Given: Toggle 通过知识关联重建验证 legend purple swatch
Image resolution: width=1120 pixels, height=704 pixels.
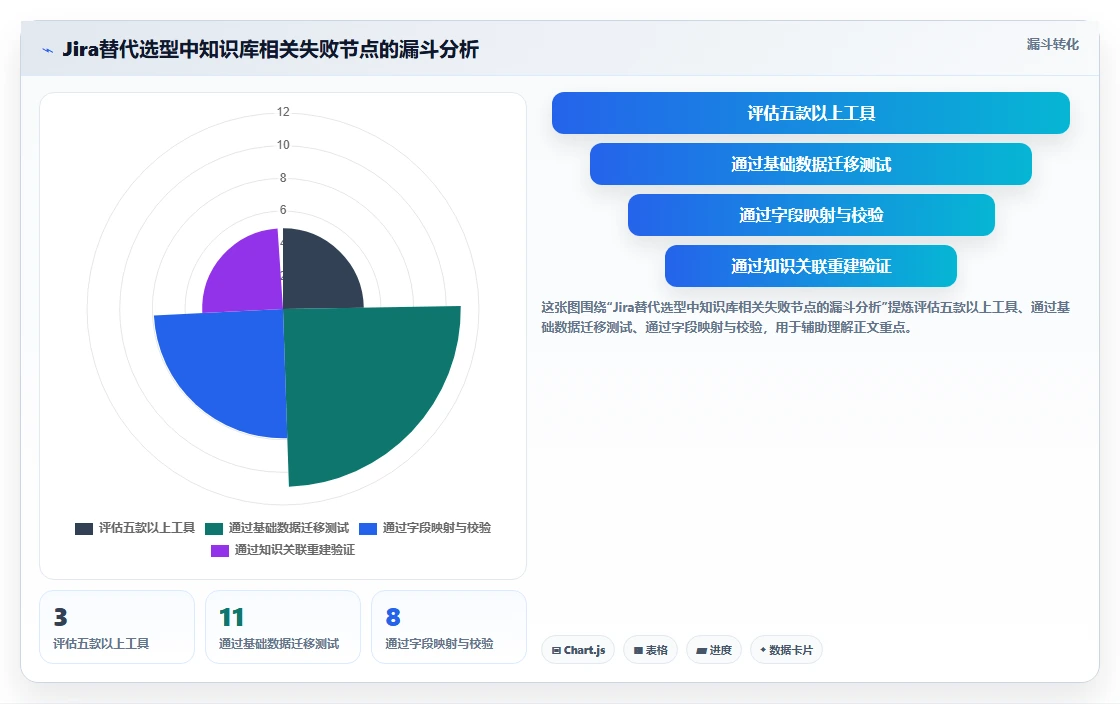Looking at the screenshot, I should (220, 550).
